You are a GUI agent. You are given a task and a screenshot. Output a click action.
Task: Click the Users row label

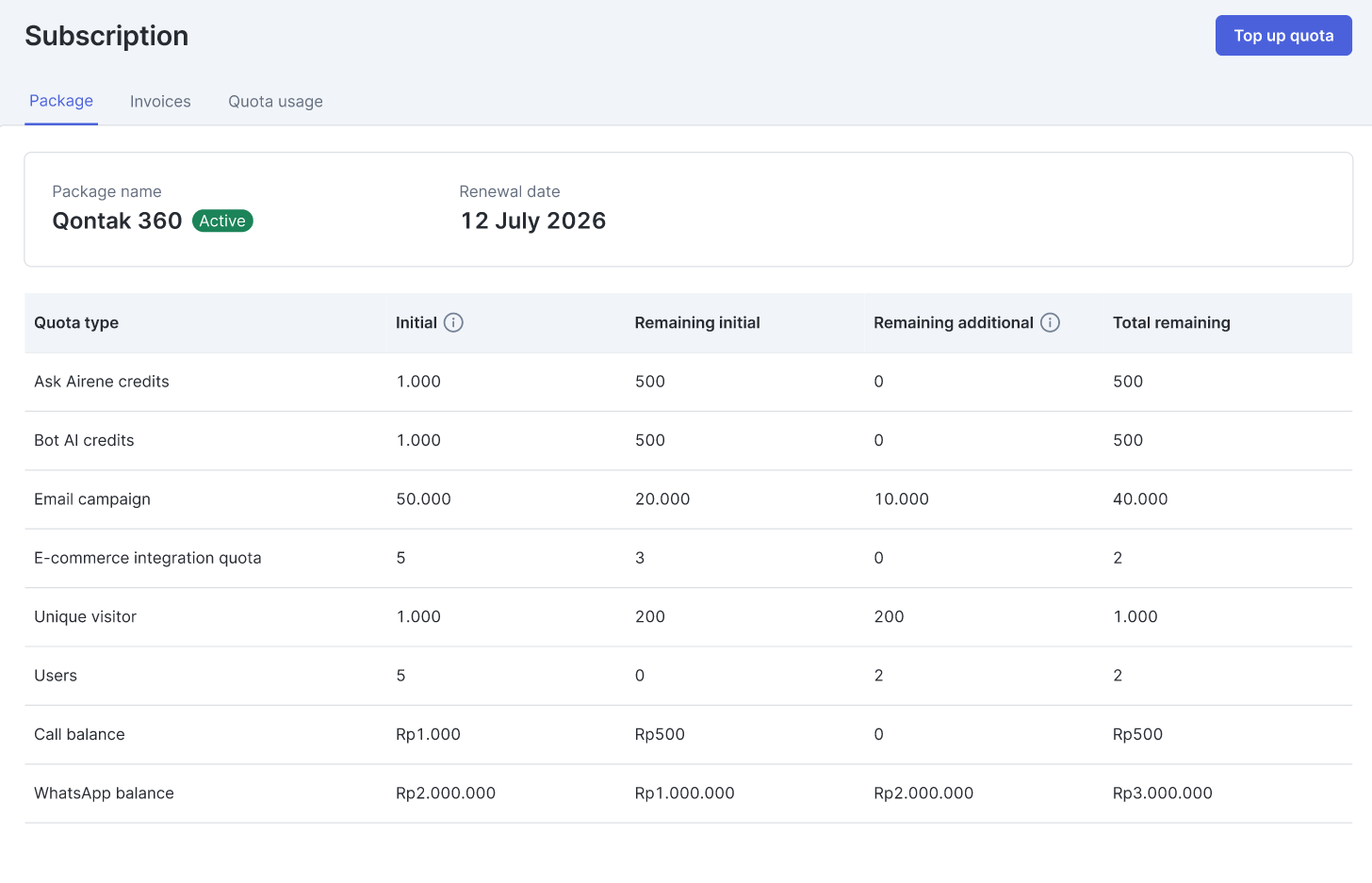[56, 676]
